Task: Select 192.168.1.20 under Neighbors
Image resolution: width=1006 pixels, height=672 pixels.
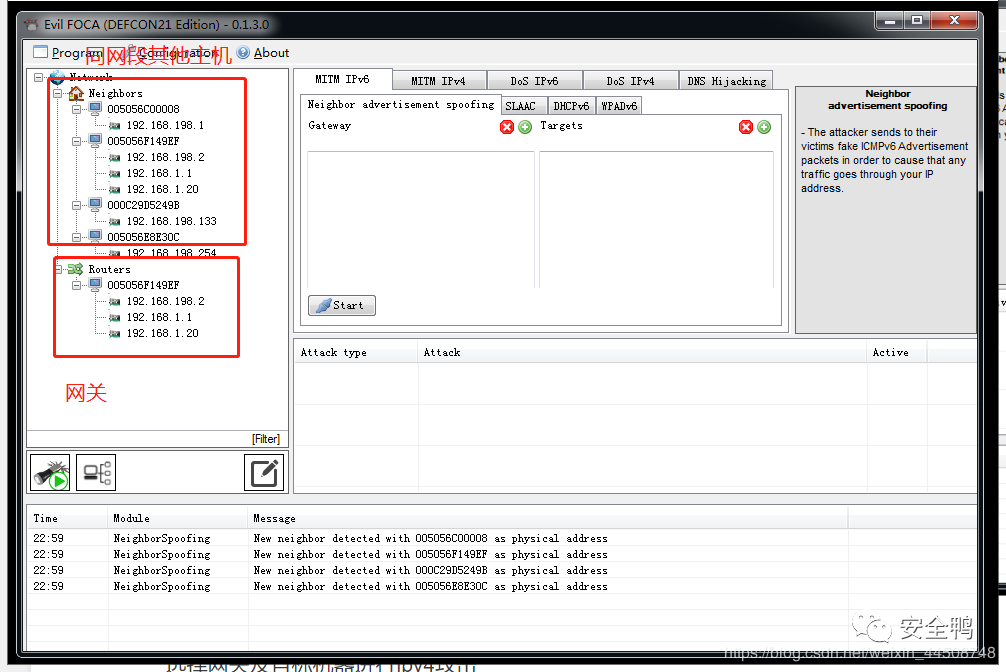Action: 162,189
